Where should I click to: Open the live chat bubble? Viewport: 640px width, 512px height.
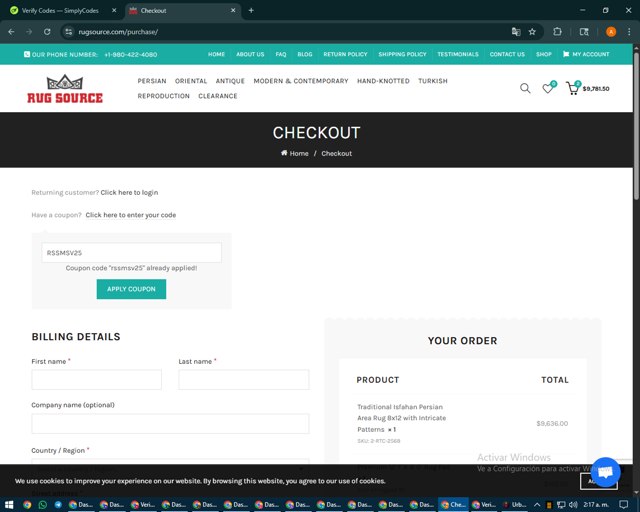(605, 472)
